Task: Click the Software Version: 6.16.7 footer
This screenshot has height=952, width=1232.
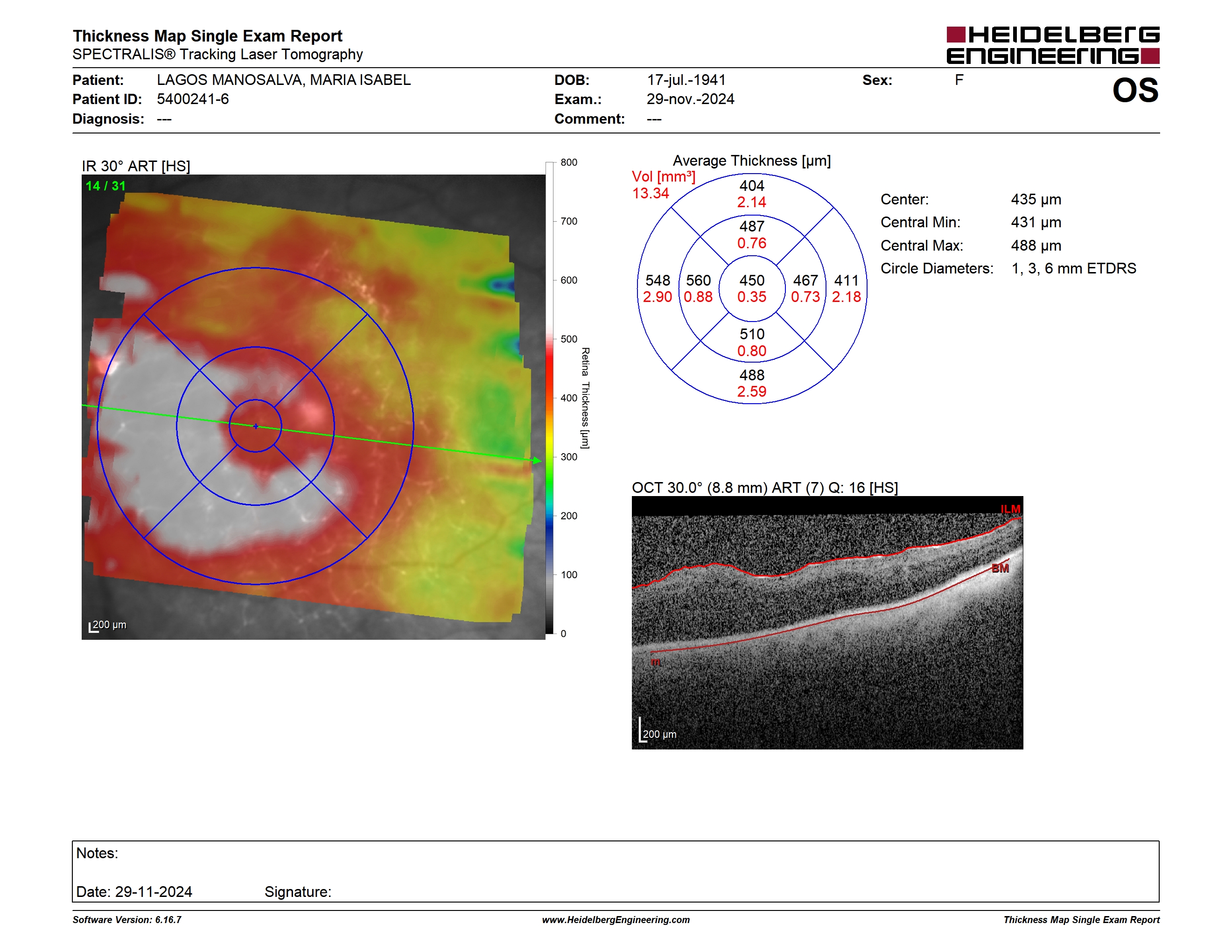Action: coord(127,920)
